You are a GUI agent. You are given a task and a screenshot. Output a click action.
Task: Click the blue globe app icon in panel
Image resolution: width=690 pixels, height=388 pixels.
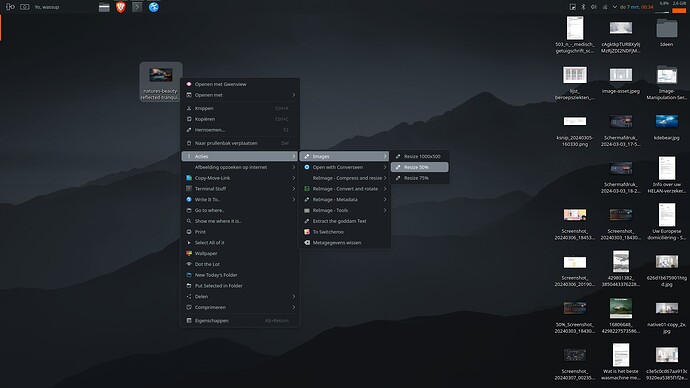[154, 7]
